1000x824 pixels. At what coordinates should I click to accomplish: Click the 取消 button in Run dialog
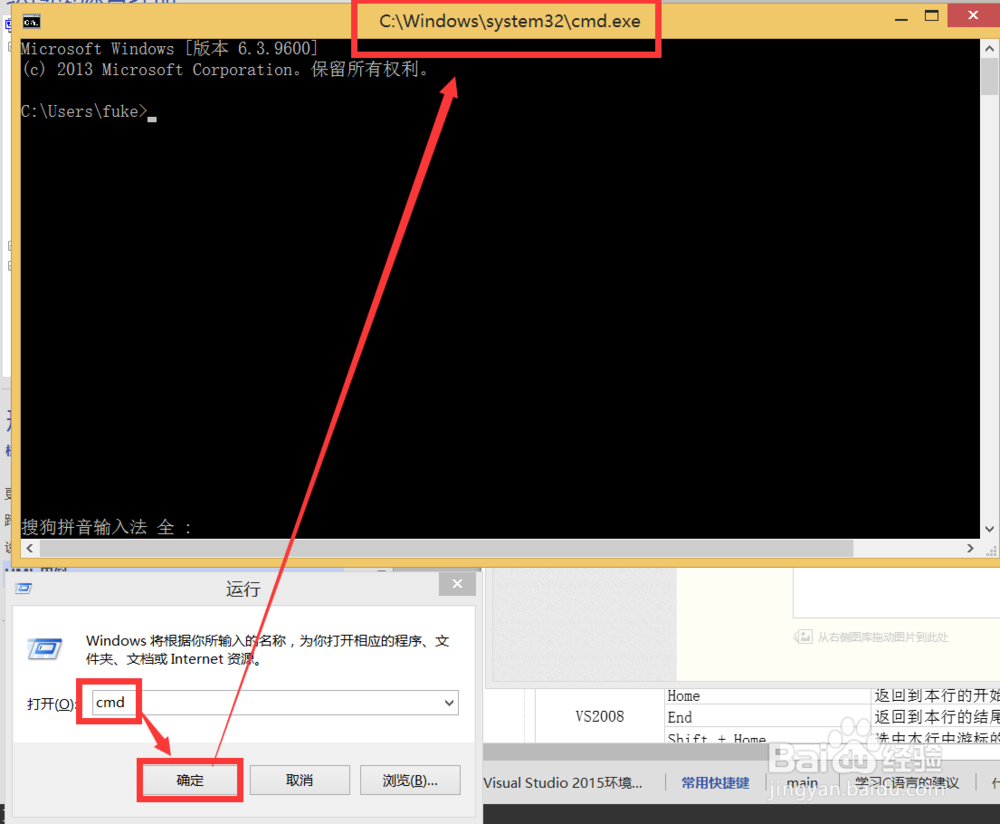pyautogui.click(x=300, y=780)
